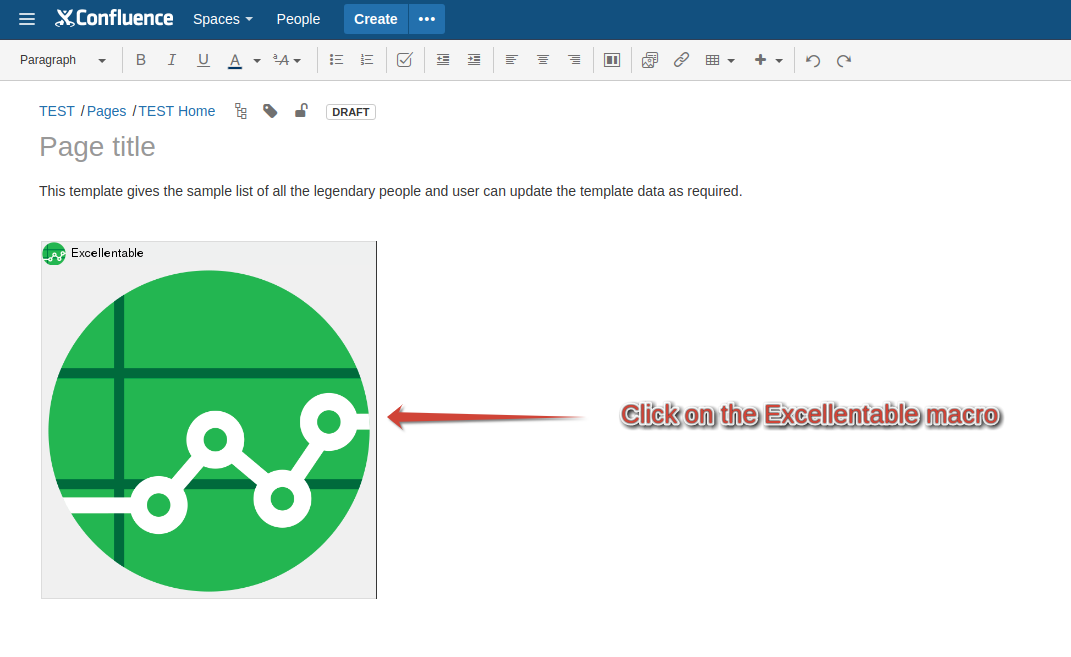Viewport: 1071px width, 657px height.
Task: Open the text color picker arrow
Action: [x=257, y=61]
